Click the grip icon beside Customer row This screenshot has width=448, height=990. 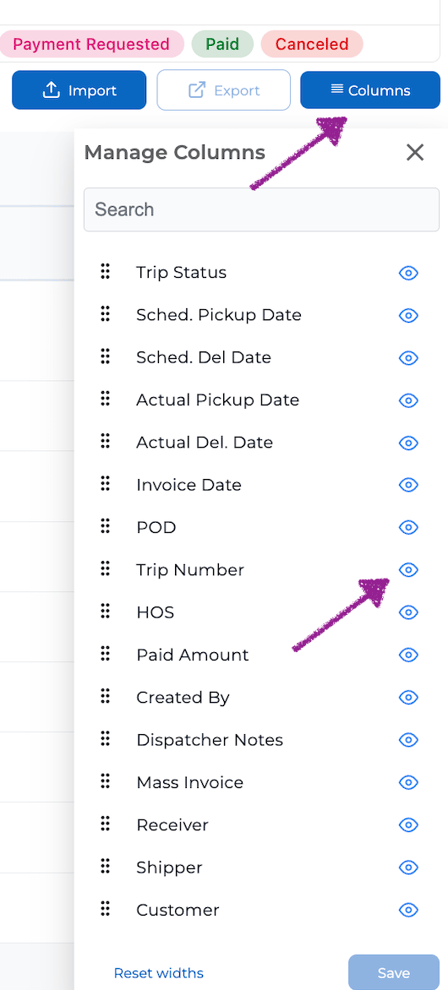[105, 909]
